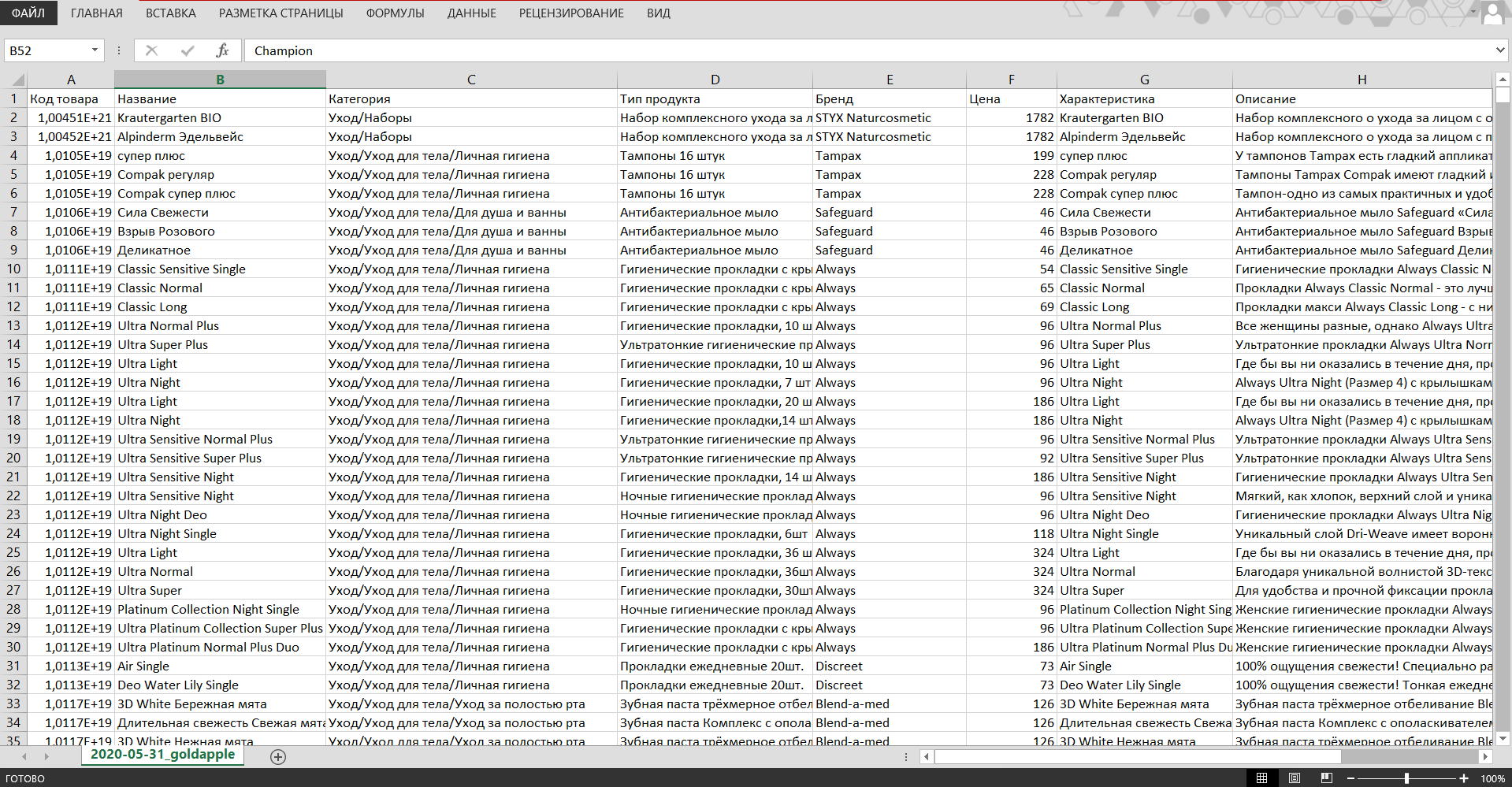Screen dimensions: 1512x787
Task: Click the Insert Function fx icon
Action: coord(222,50)
